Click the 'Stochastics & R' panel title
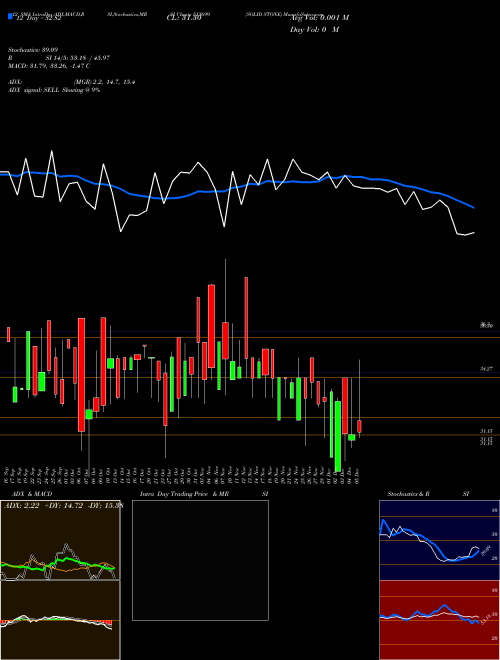This screenshot has width=500, height=660. 408,494
